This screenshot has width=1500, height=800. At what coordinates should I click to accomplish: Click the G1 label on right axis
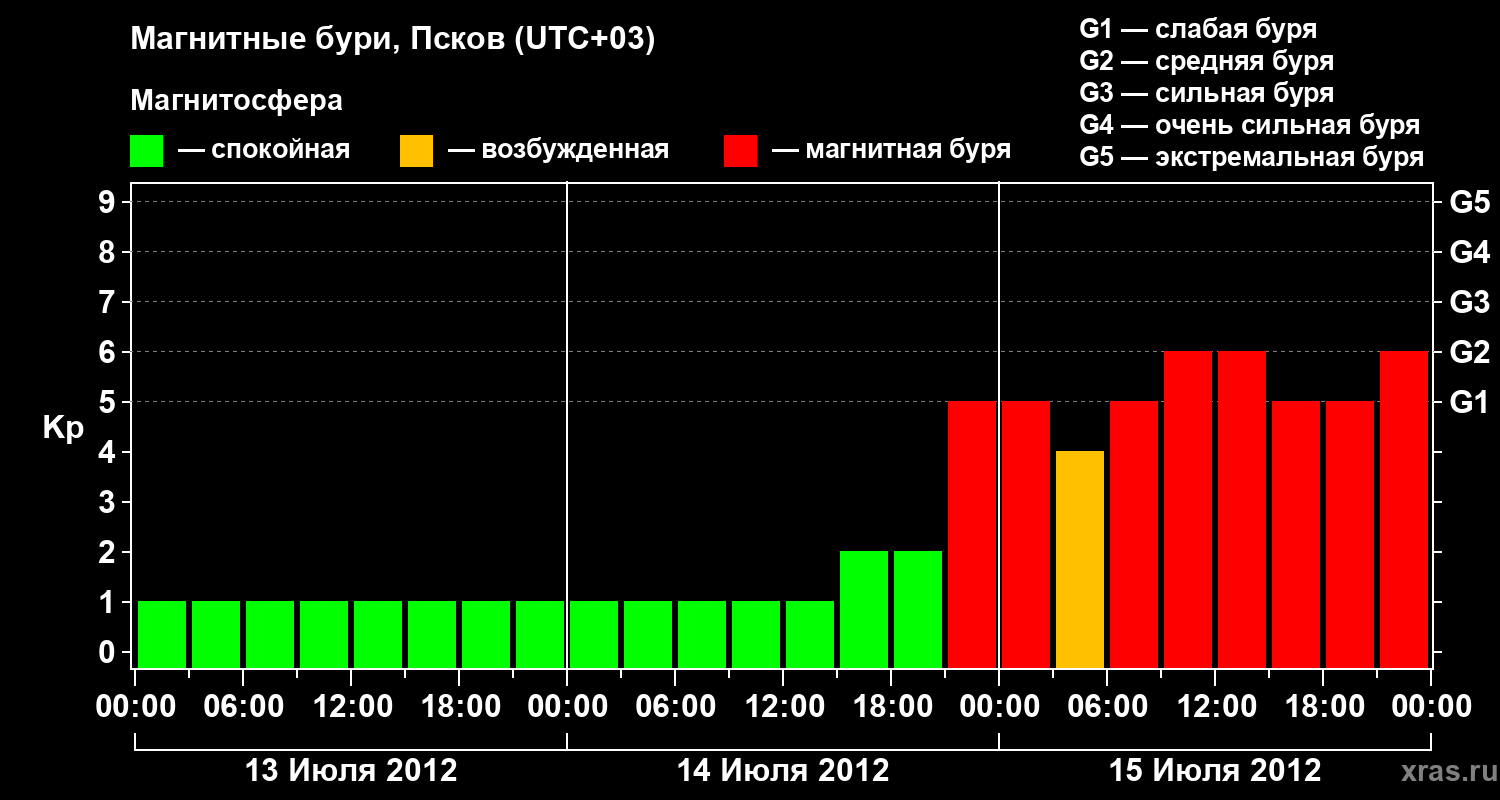click(1470, 402)
